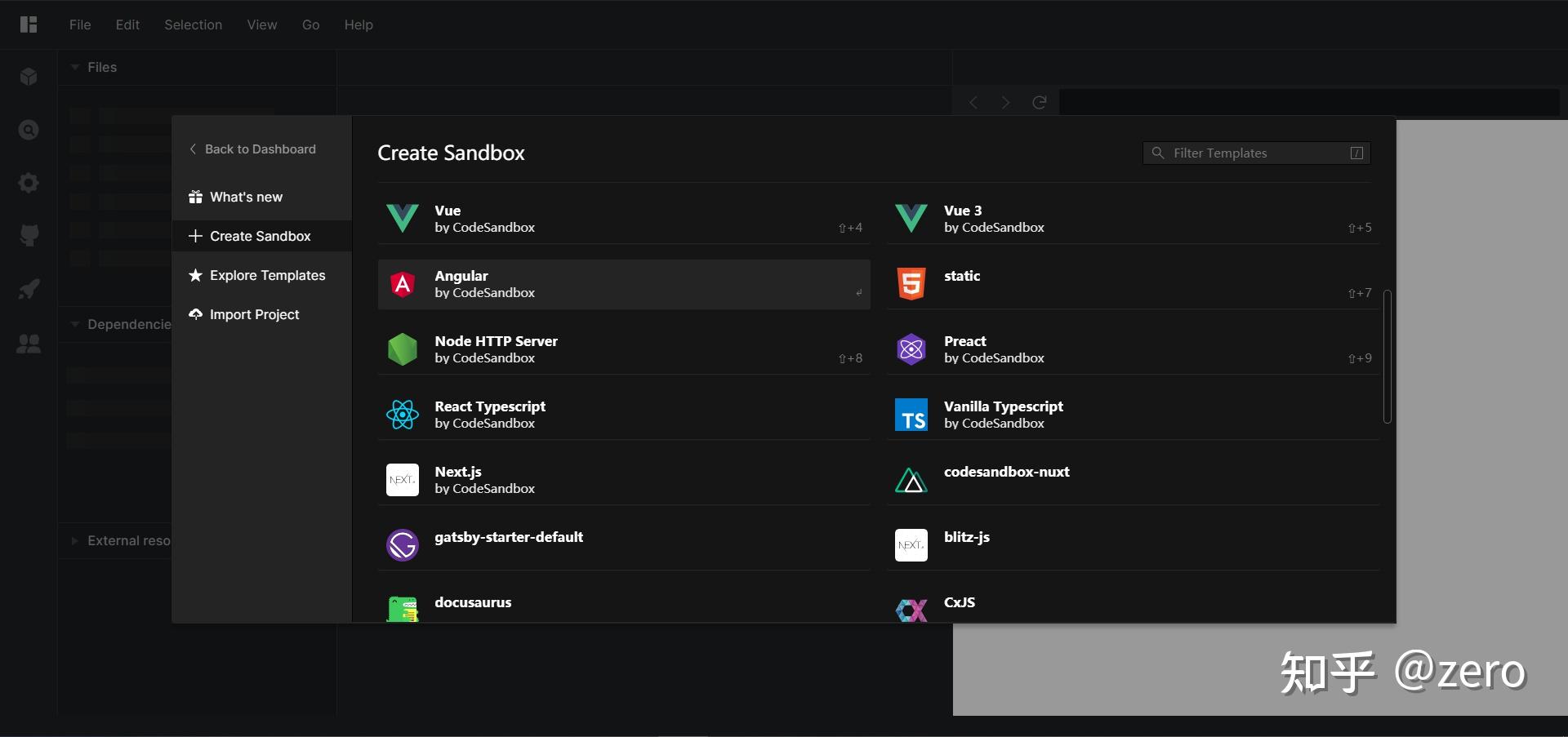
Task: Open the Configuration gear icon in sidebar
Action: (29, 183)
